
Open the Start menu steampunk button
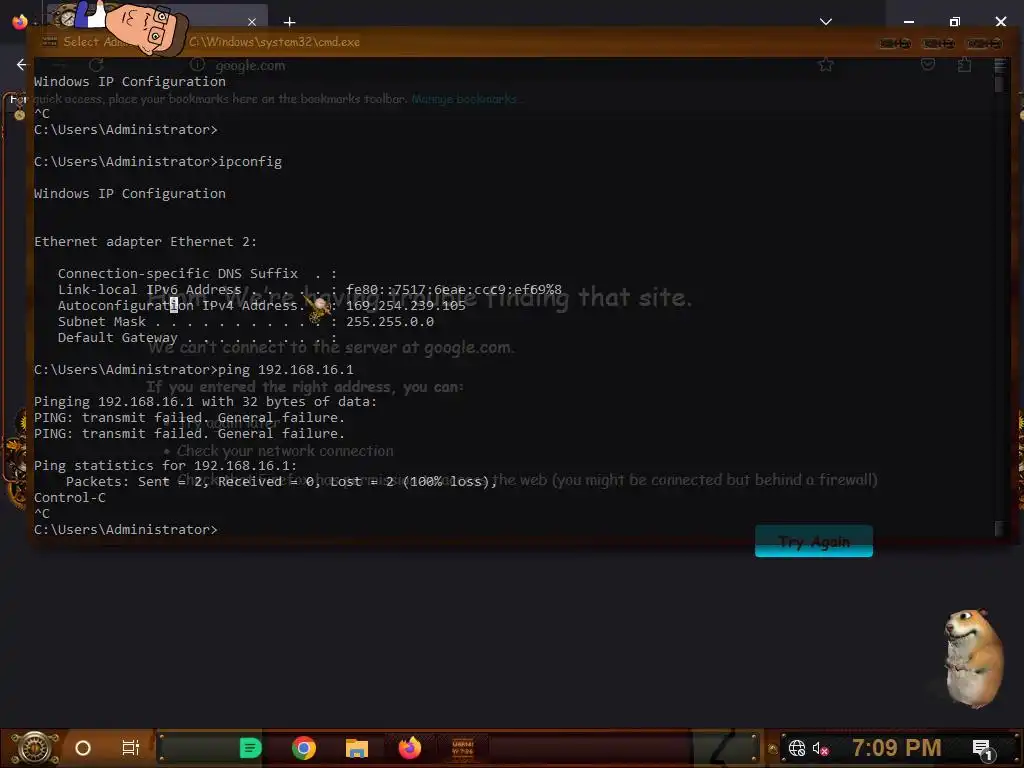click(x=34, y=748)
